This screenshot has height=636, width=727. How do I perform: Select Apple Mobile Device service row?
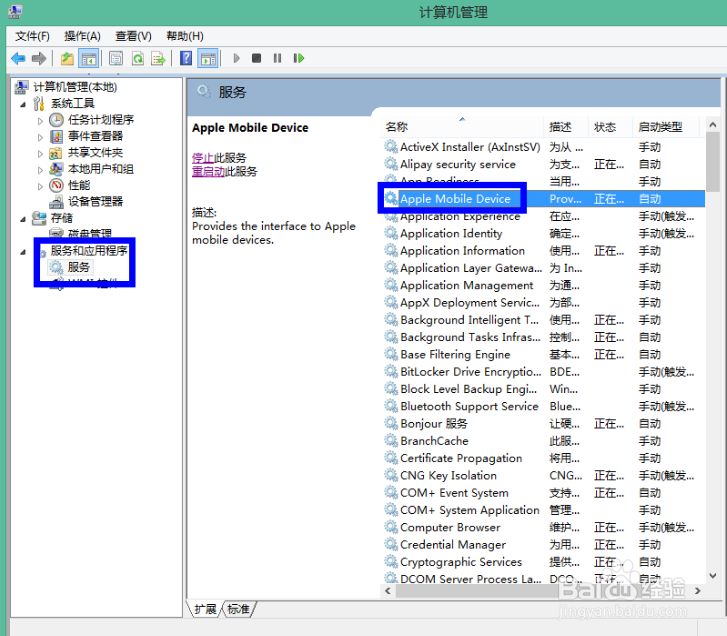tap(542, 199)
